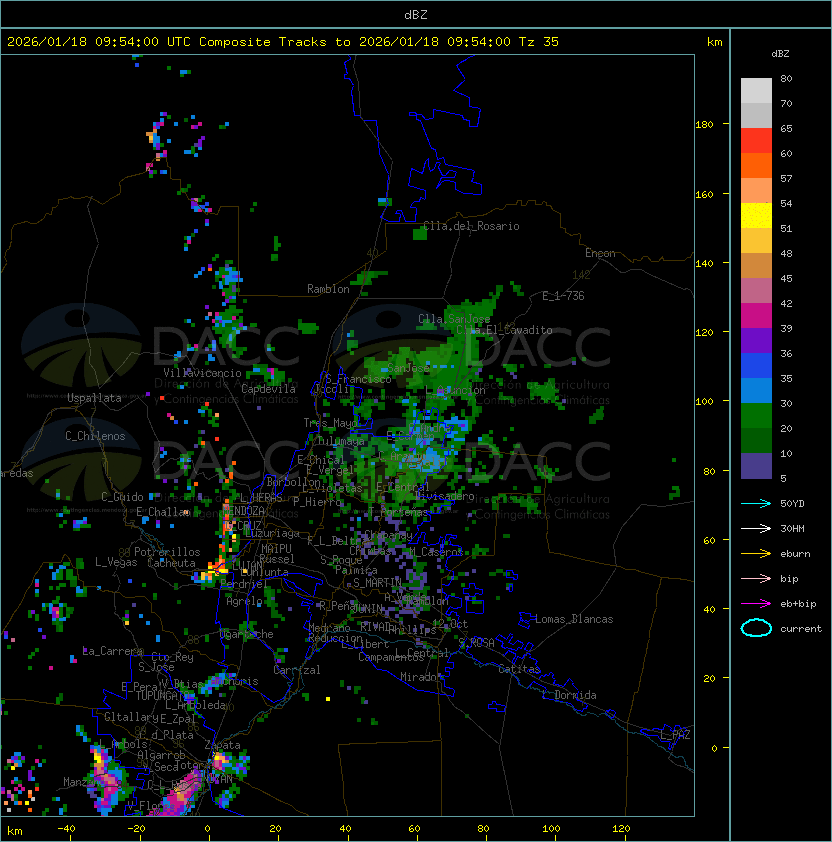Click the Lomas_Blancas label on map

point(574,619)
